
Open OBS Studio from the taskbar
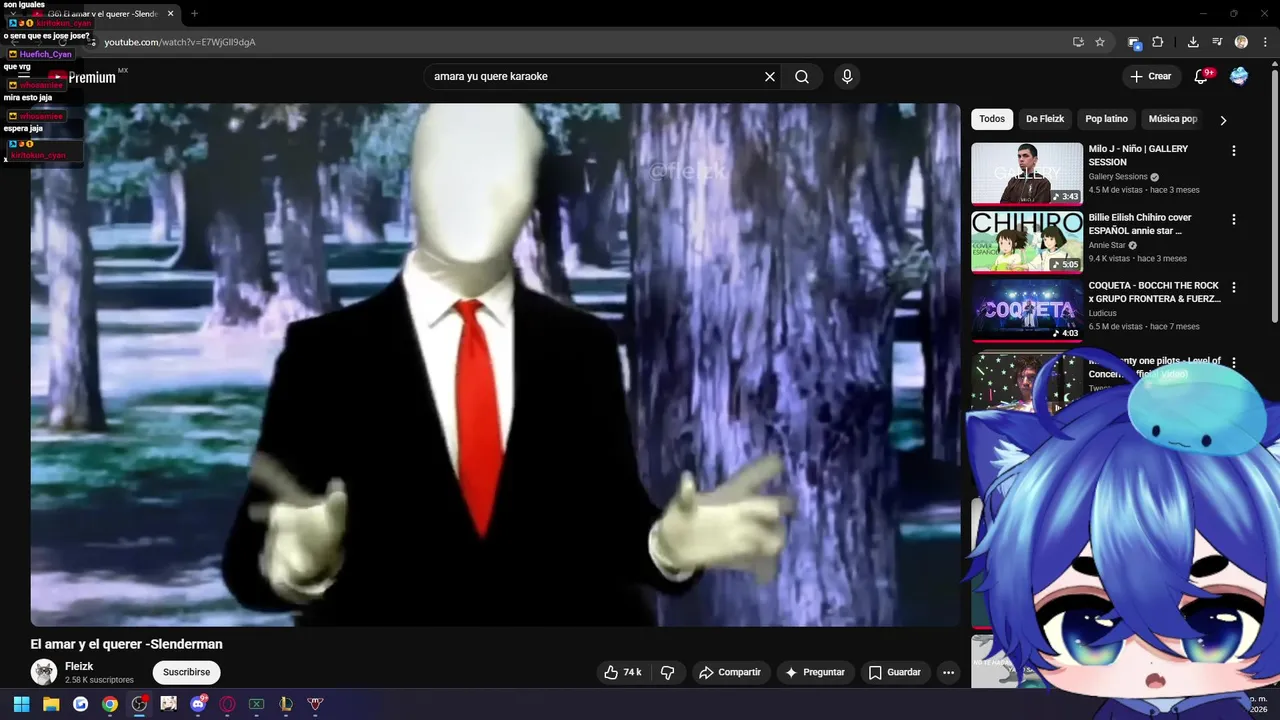pos(139,704)
